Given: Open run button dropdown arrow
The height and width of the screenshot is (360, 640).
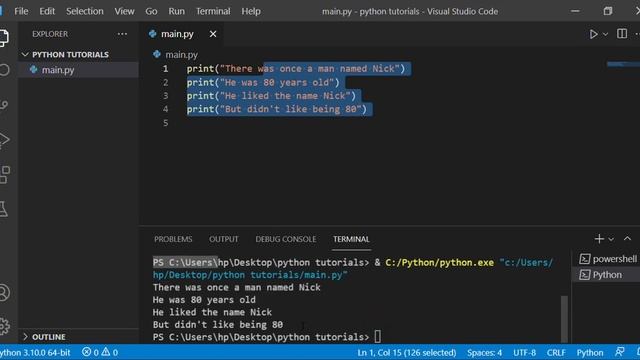Looking at the screenshot, I should click(606, 34).
